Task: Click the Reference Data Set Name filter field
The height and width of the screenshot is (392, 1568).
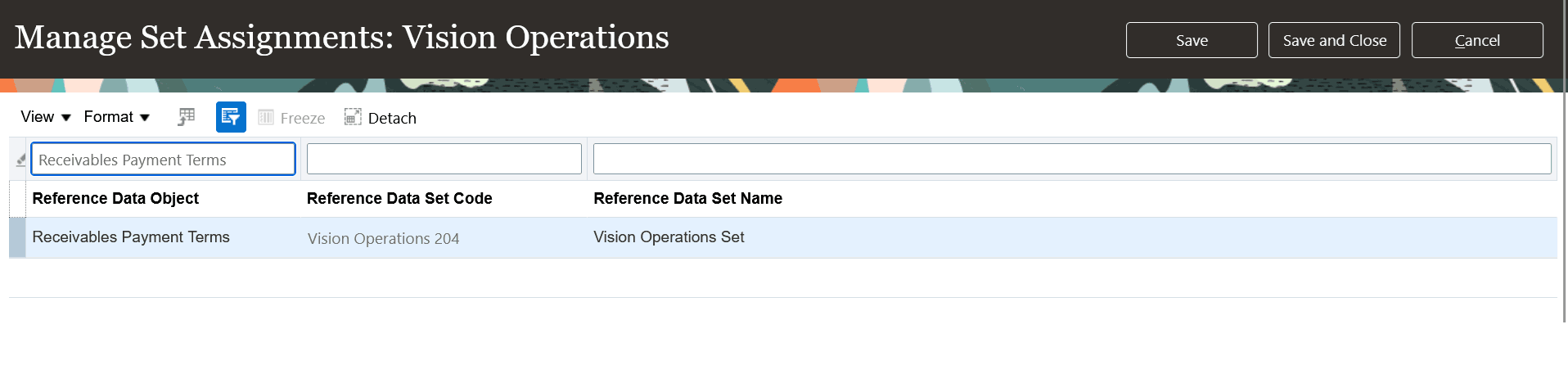Action: pos(1071,159)
